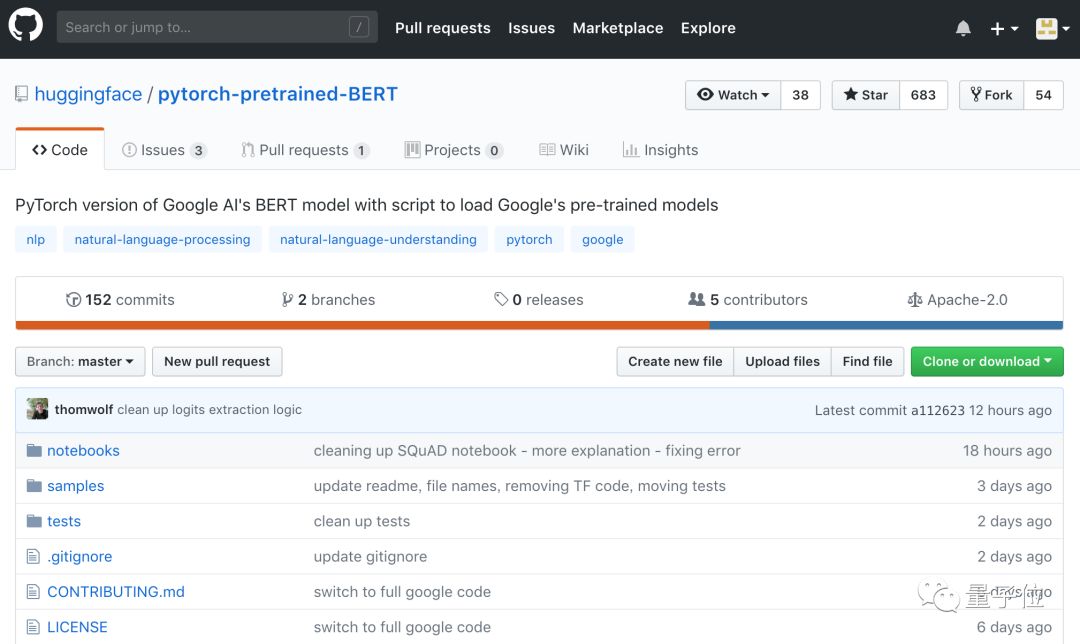
Task: Expand the Branch: master dropdown
Action: click(x=80, y=362)
